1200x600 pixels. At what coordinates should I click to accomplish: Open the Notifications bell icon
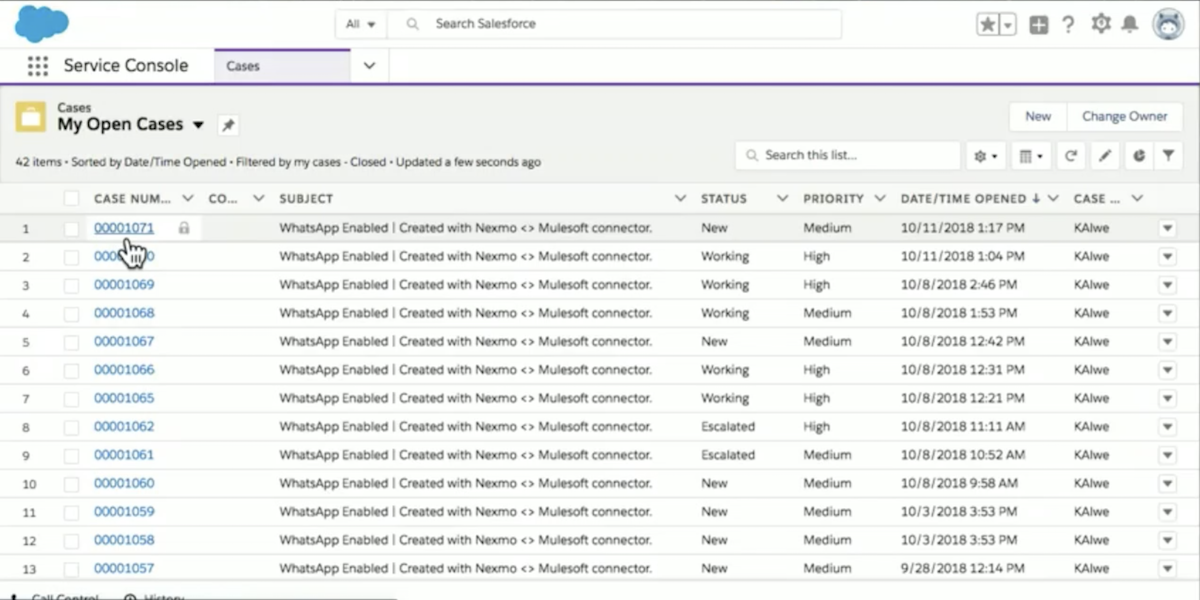coord(1130,24)
